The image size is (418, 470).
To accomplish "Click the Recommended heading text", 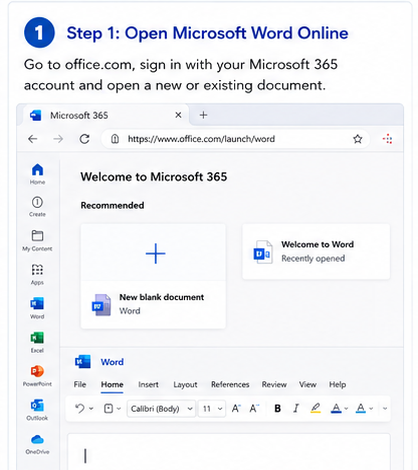I will tap(112, 205).
